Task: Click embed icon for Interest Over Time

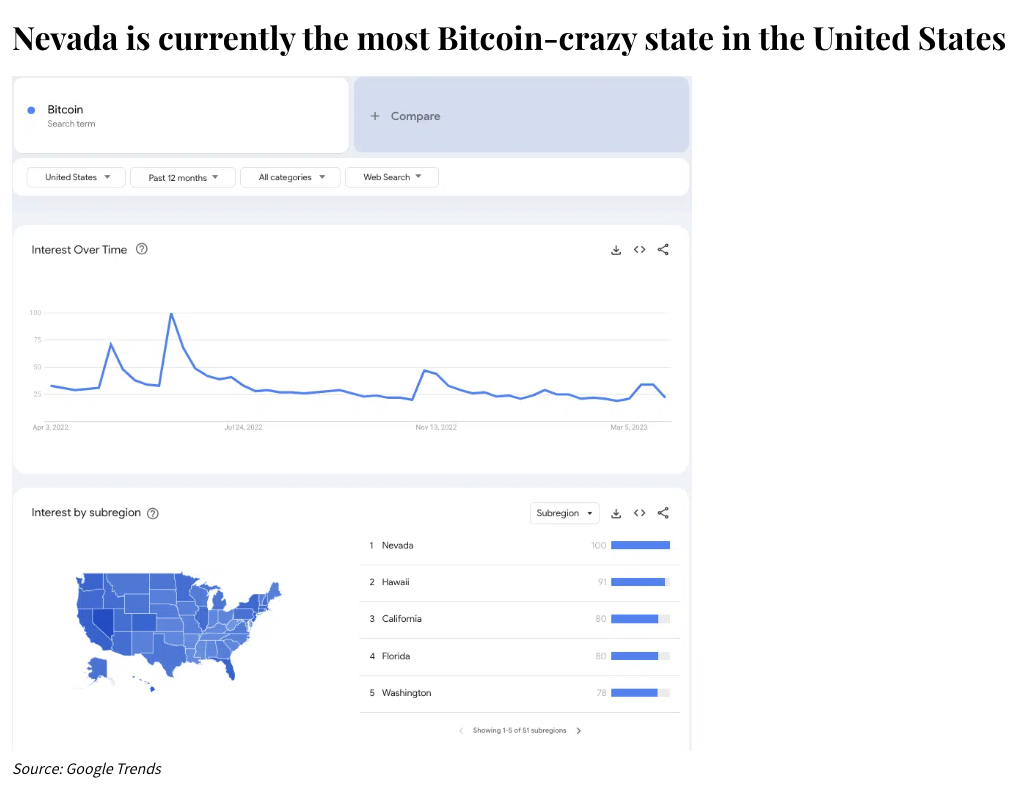Action: click(x=639, y=250)
